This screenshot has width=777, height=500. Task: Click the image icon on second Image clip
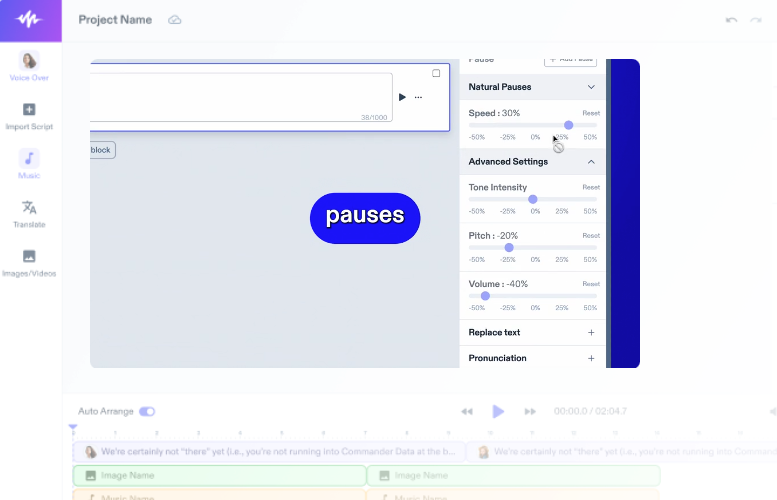(385, 476)
